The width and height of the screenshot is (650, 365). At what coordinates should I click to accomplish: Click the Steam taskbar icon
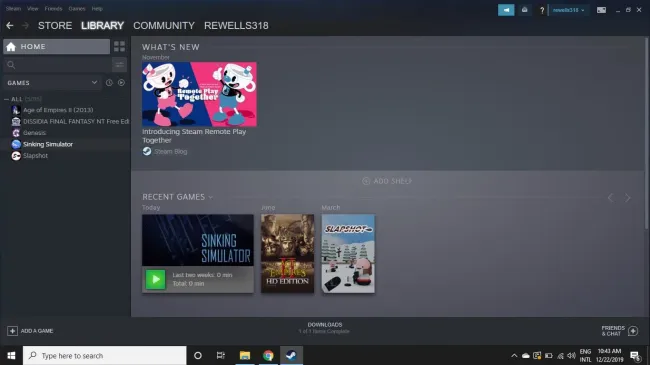pyautogui.click(x=291, y=355)
